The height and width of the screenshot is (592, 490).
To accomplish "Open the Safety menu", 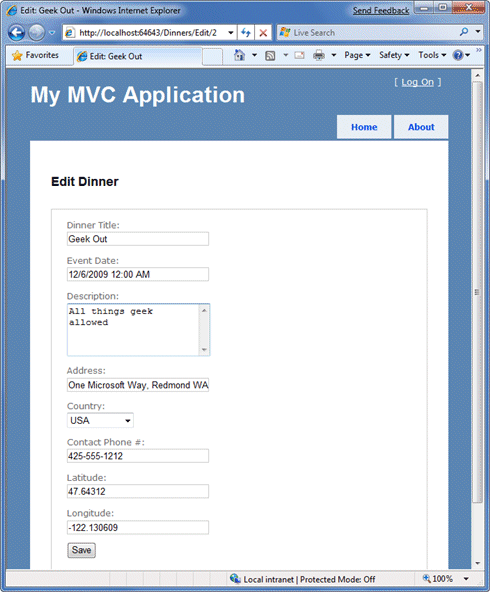I will (x=394, y=55).
